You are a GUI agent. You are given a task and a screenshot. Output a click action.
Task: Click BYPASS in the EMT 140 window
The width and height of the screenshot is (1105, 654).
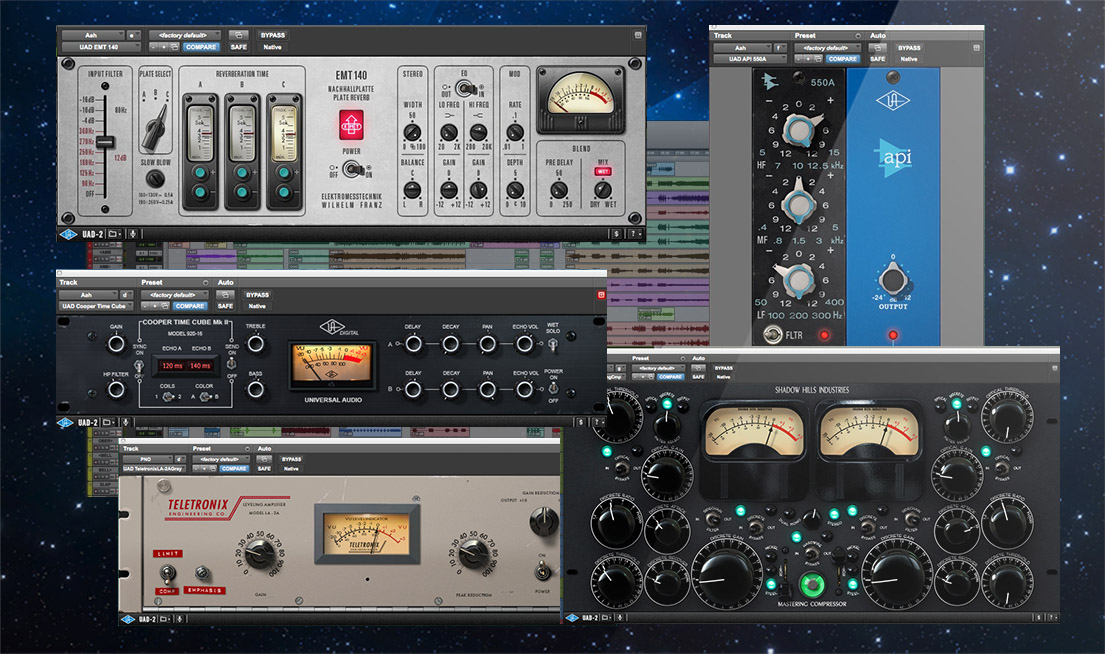[x=273, y=35]
